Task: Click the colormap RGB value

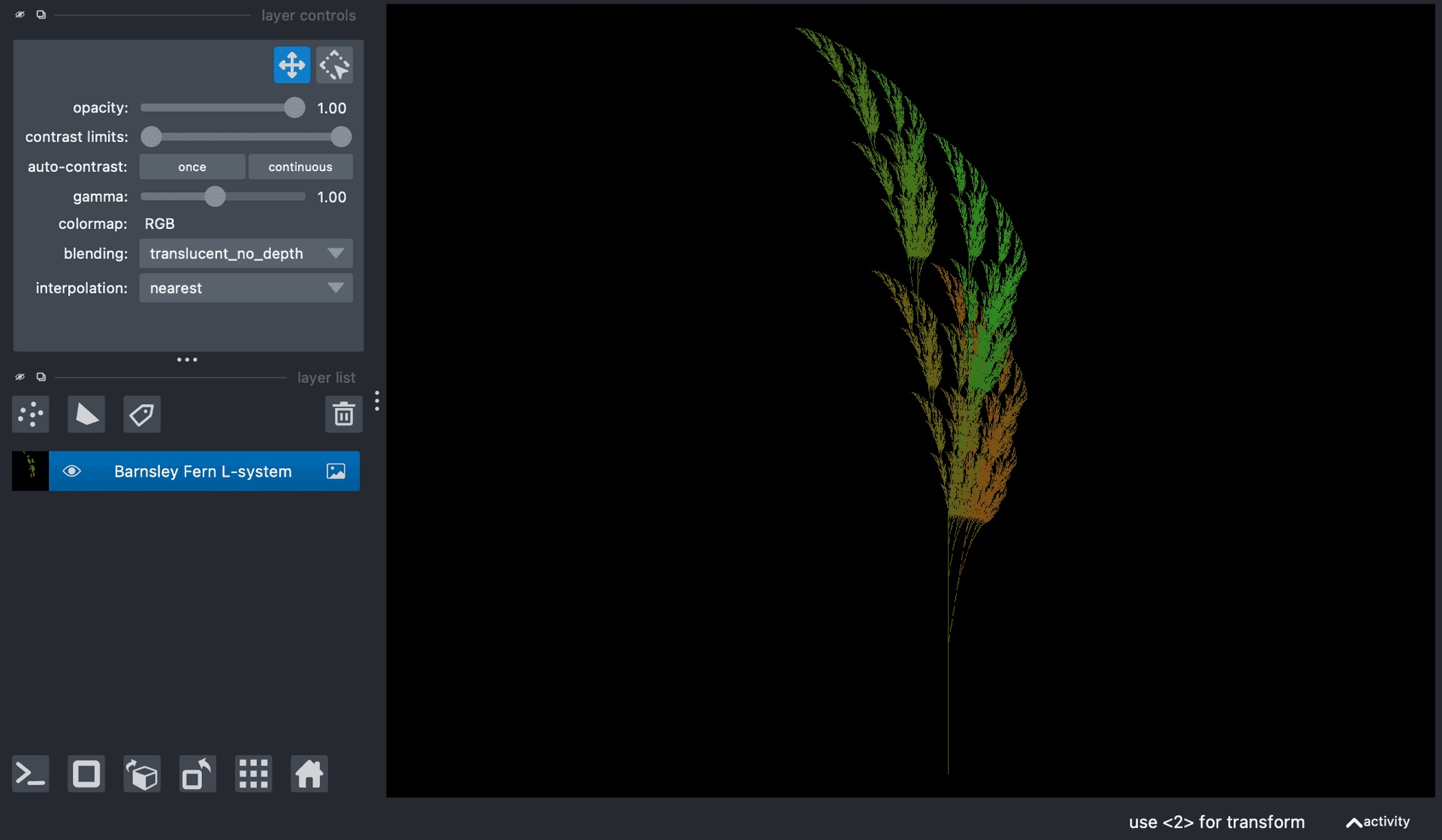Action: (159, 224)
